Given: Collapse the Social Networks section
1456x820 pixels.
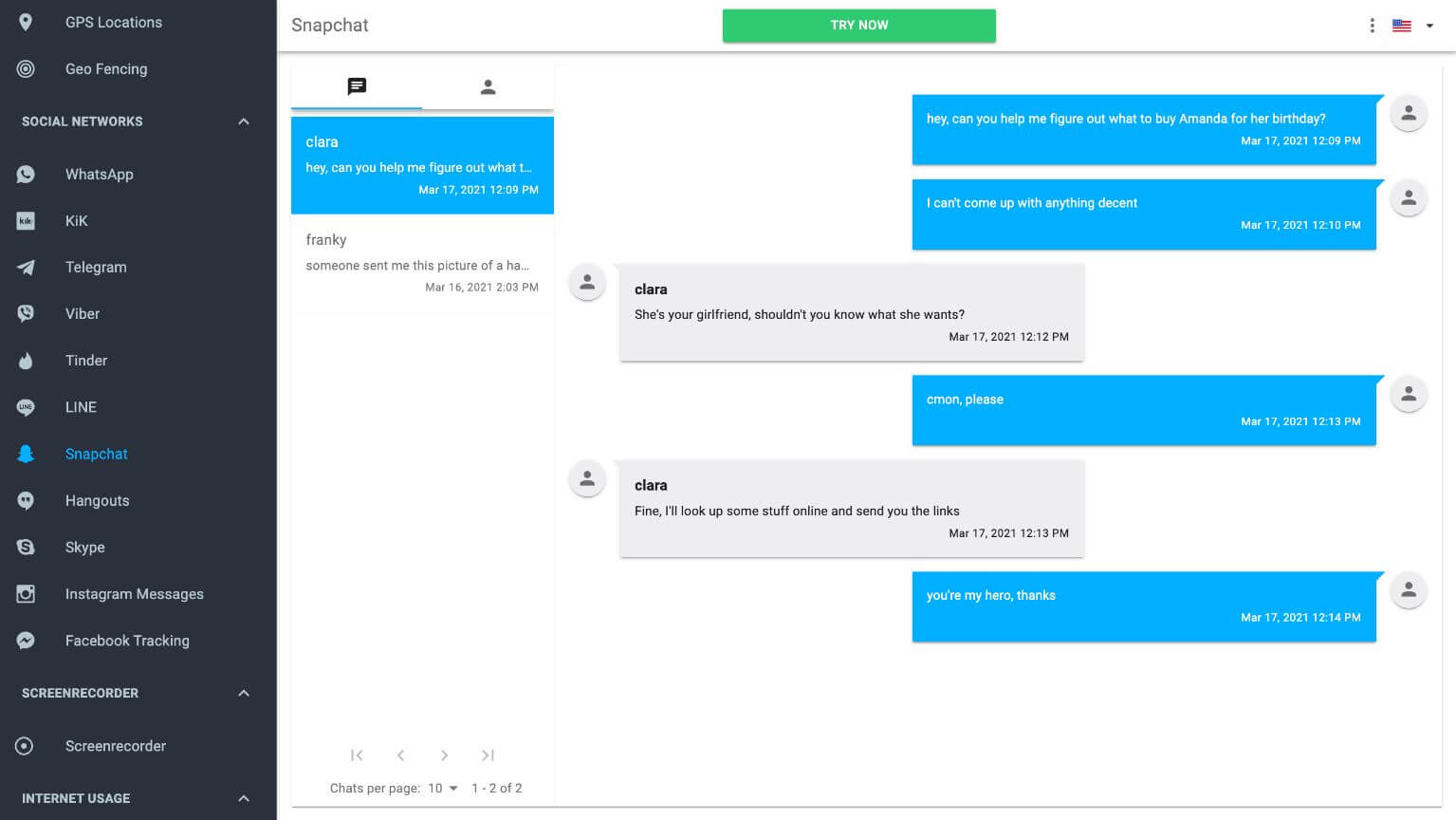Looking at the screenshot, I should (244, 121).
